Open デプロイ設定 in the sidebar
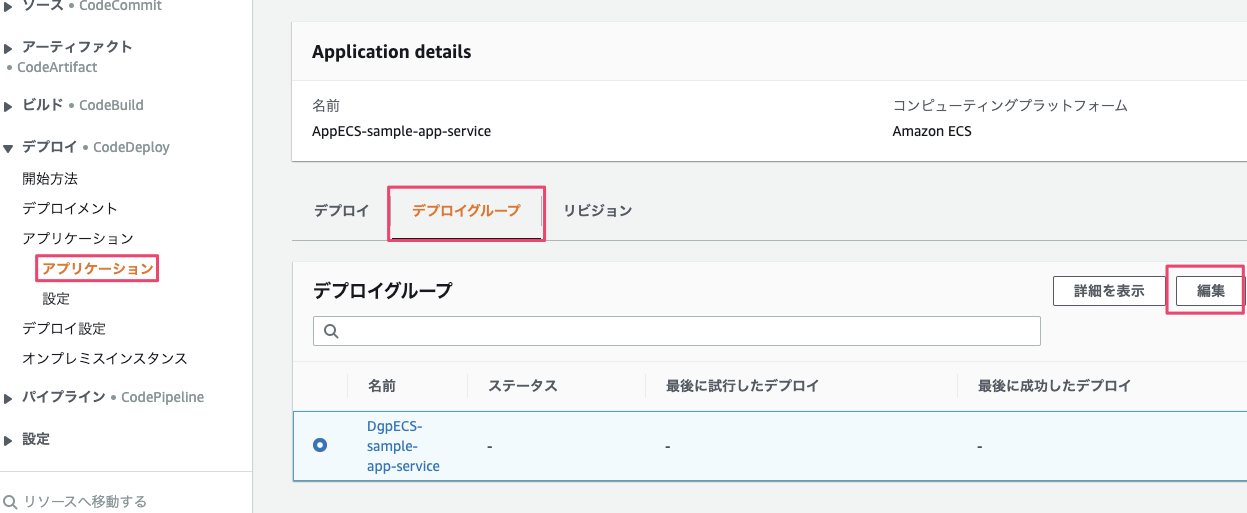Viewport: 1247px width, 513px height. (64, 329)
